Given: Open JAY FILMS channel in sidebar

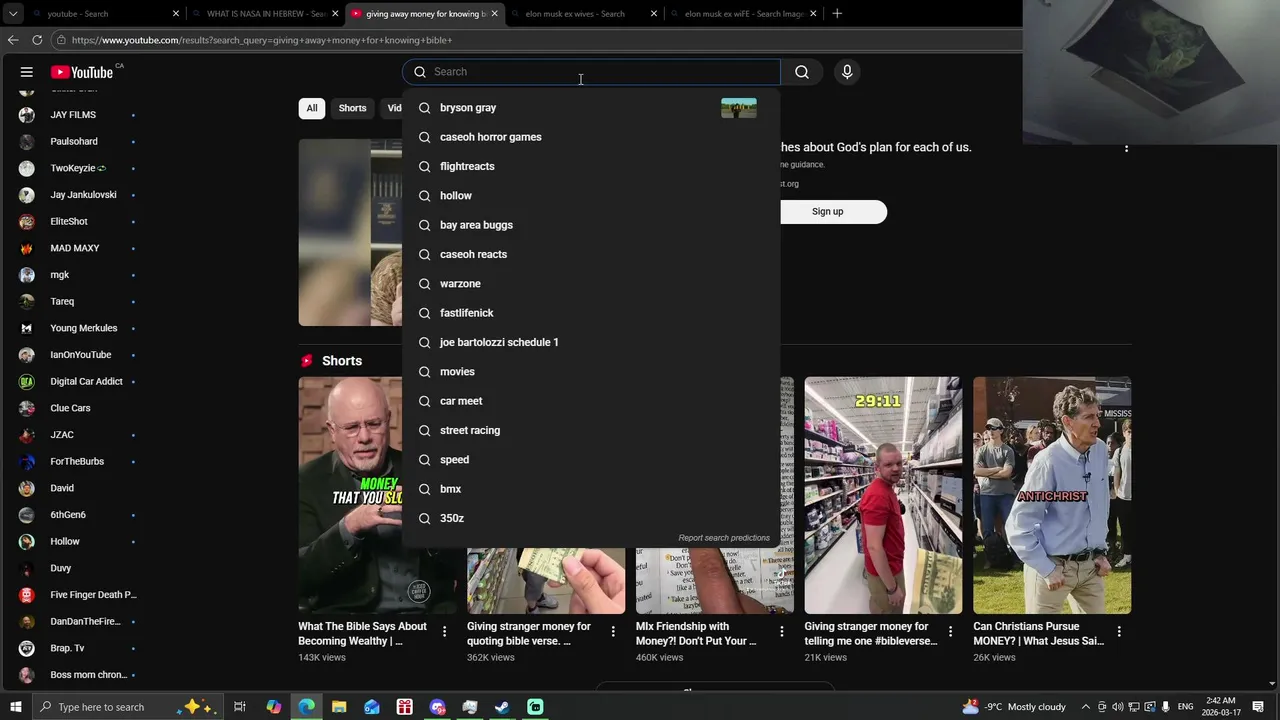Looking at the screenshot, I should (x=73, y=115).
